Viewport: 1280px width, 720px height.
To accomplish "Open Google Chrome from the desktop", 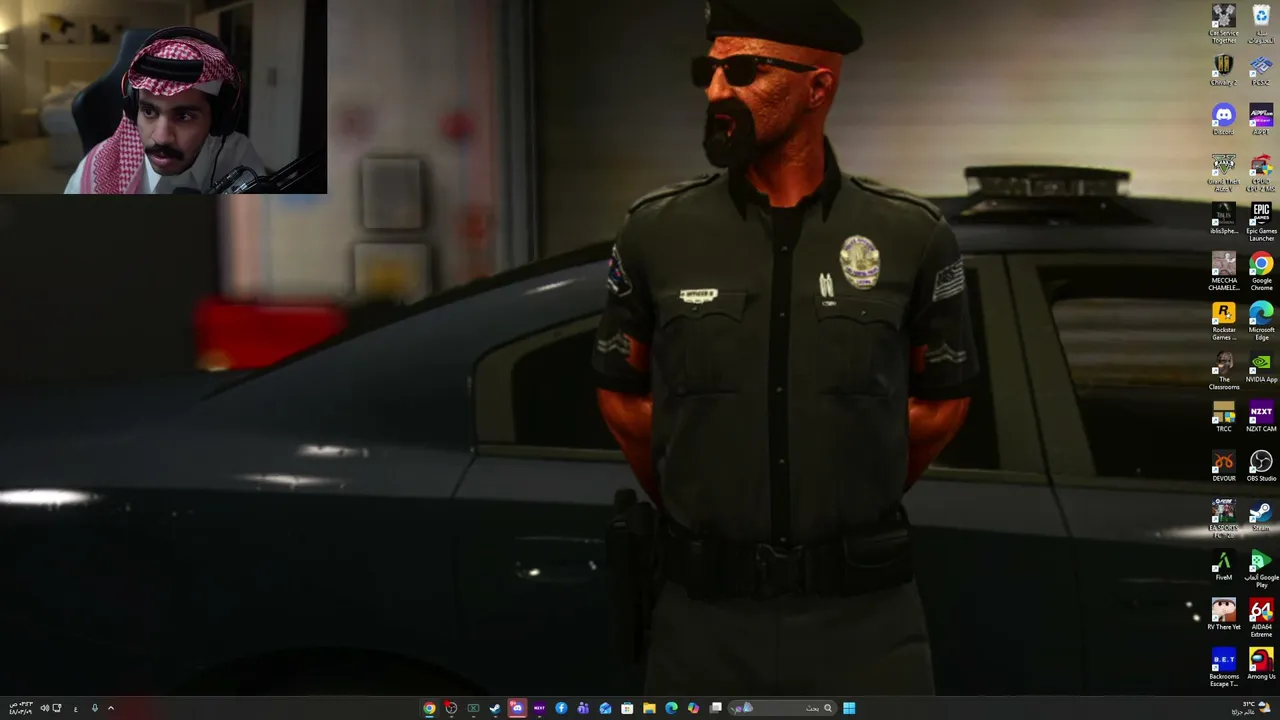I will coord(1261,272).
